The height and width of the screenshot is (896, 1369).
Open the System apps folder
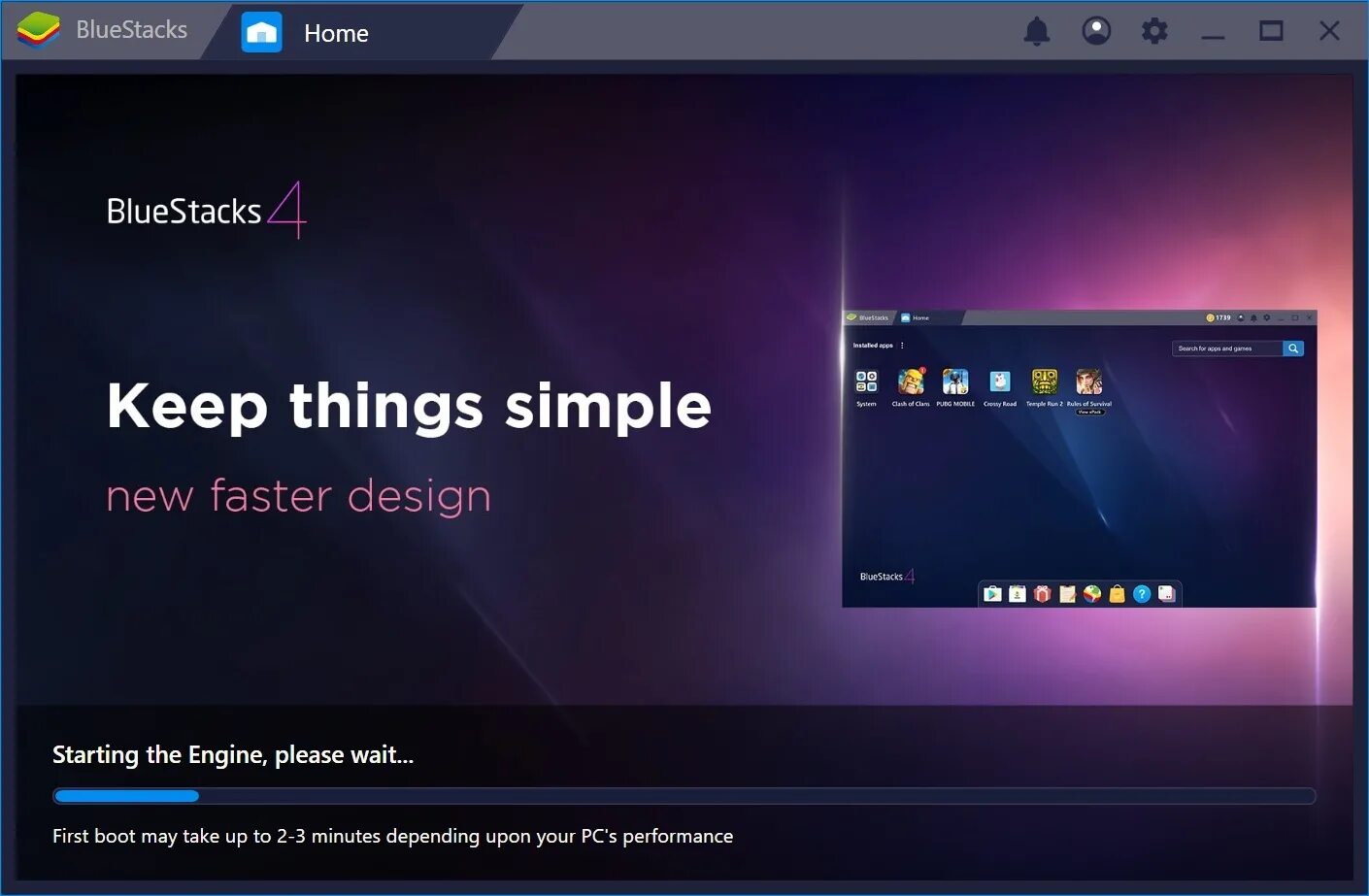[x=866, y=381]
